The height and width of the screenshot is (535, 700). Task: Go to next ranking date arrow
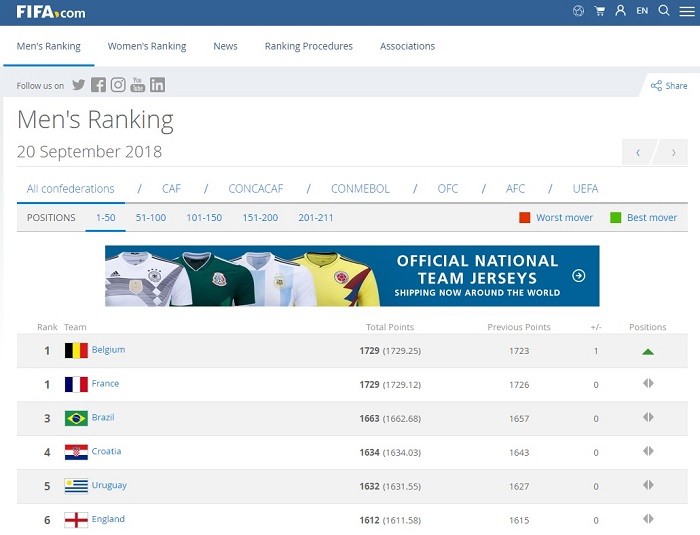[673, 152]
